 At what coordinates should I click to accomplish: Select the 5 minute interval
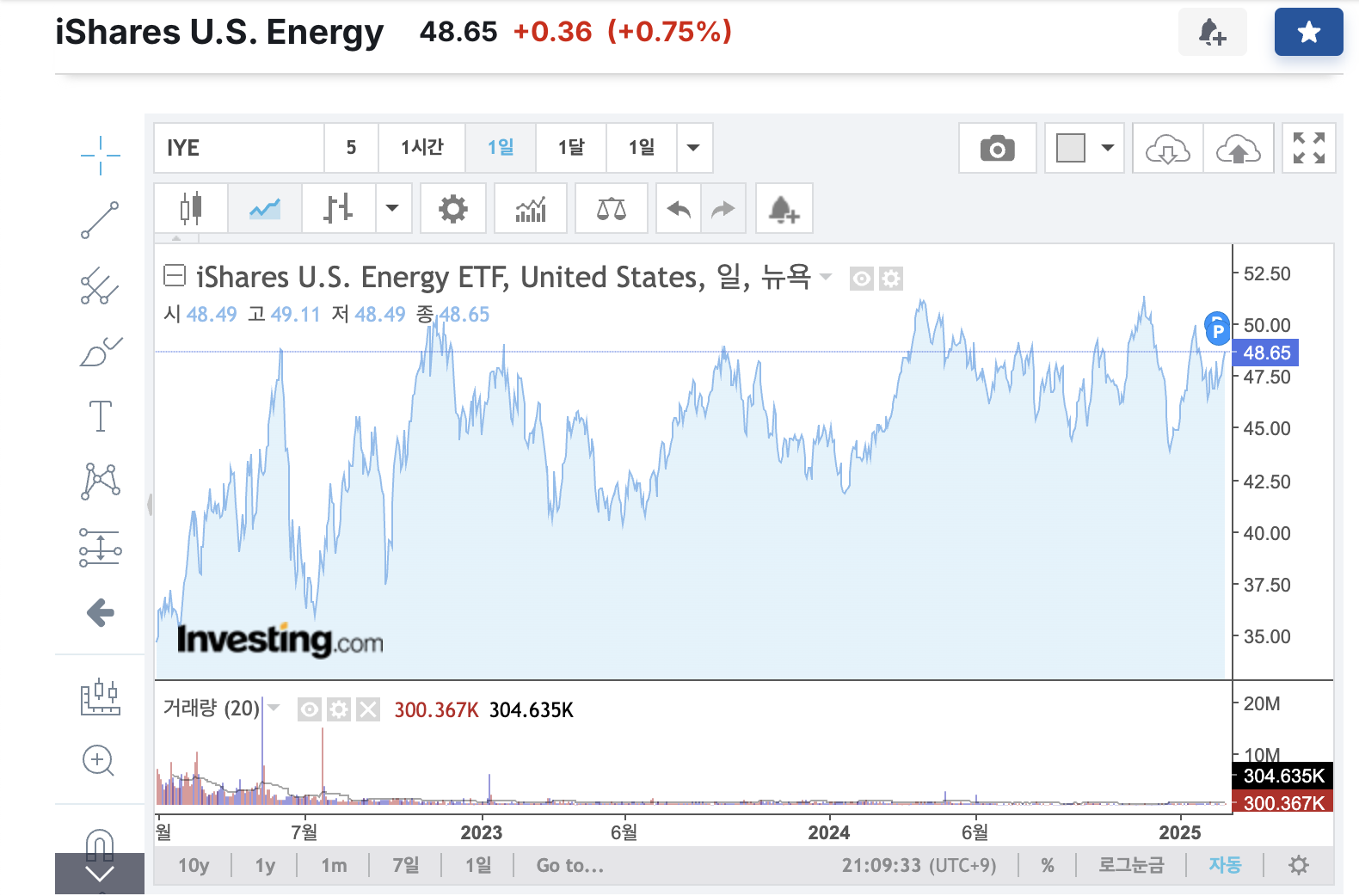point(351,148)
